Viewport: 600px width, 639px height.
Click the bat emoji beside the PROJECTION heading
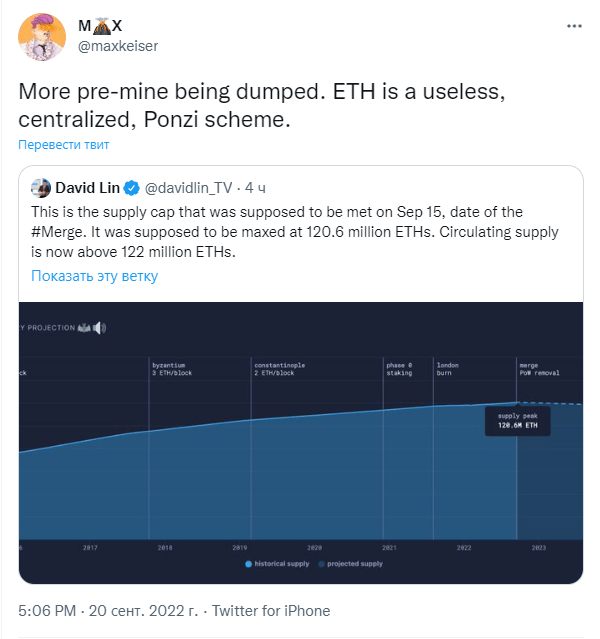click(84, 328)
